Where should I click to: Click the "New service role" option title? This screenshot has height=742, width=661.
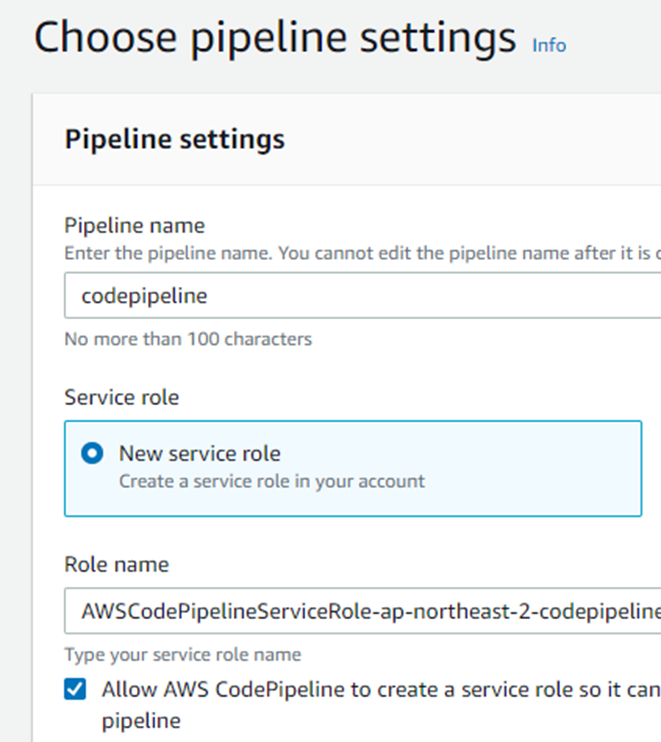click(x=200, y=453)
